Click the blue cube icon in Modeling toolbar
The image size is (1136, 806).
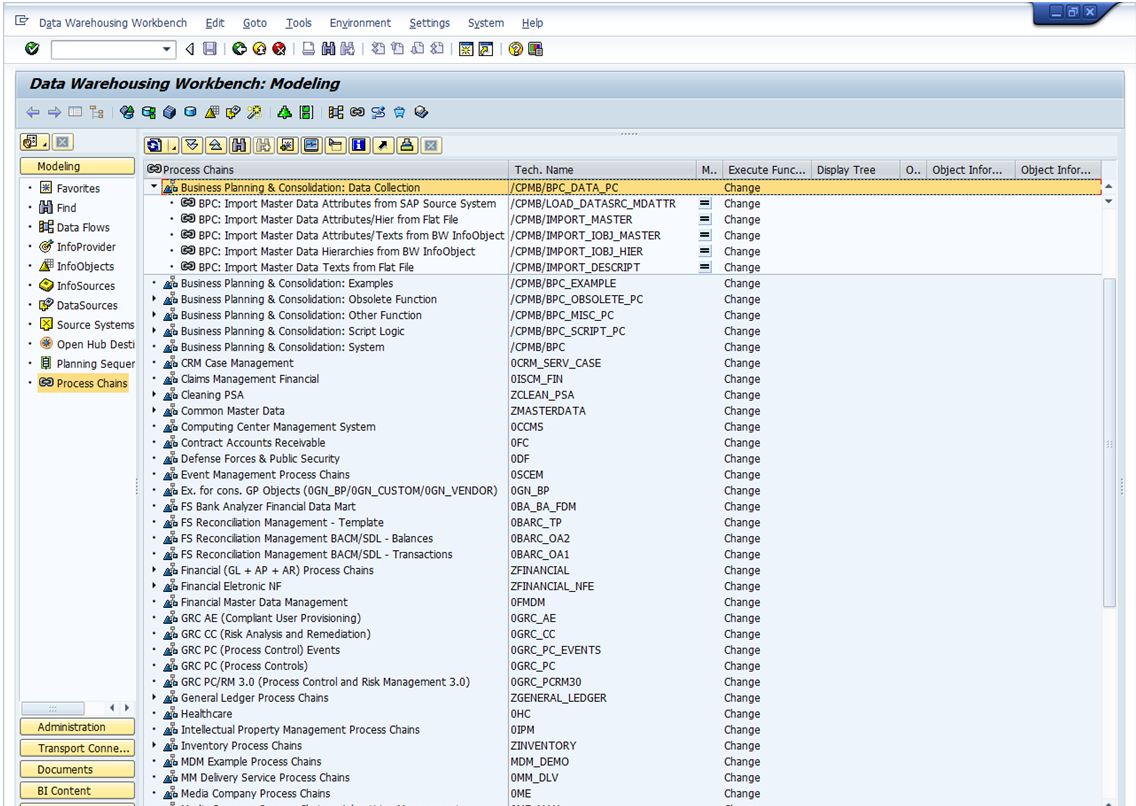(x=170, y=112)
